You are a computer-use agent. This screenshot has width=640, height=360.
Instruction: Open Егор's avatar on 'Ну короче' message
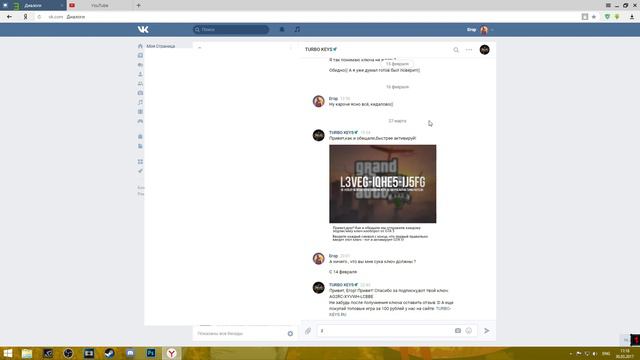coord(318,101)
